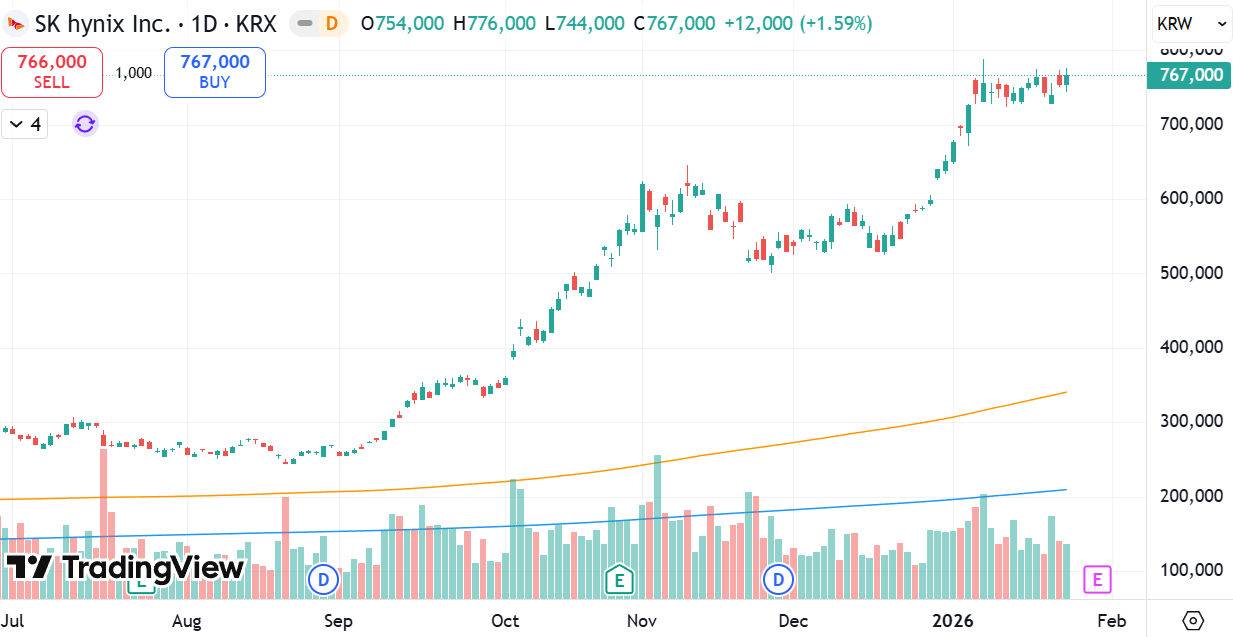Click the H776,000 high value
Screen dimensions: 1233x637
pyautogui.click(x=494, y=23)
